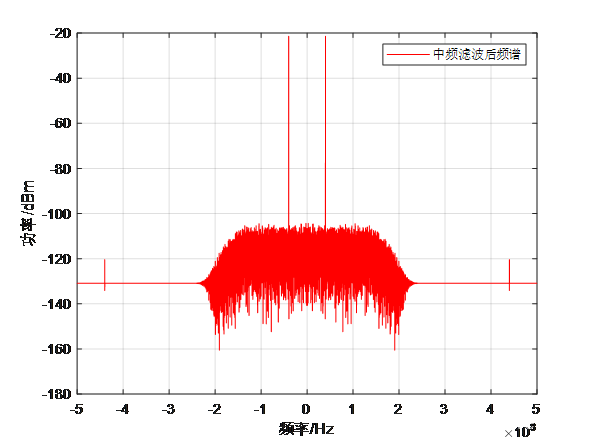Screen dimensions: 593x443
Task: Click the x-axis tick label 3
Action: click(x=444, y=409)
